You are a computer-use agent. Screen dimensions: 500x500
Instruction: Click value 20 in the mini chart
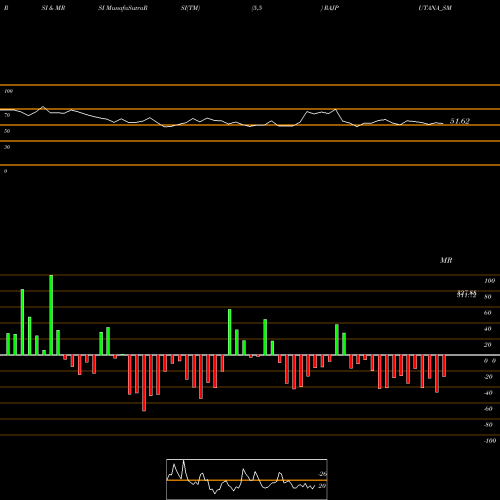[322, 486]
